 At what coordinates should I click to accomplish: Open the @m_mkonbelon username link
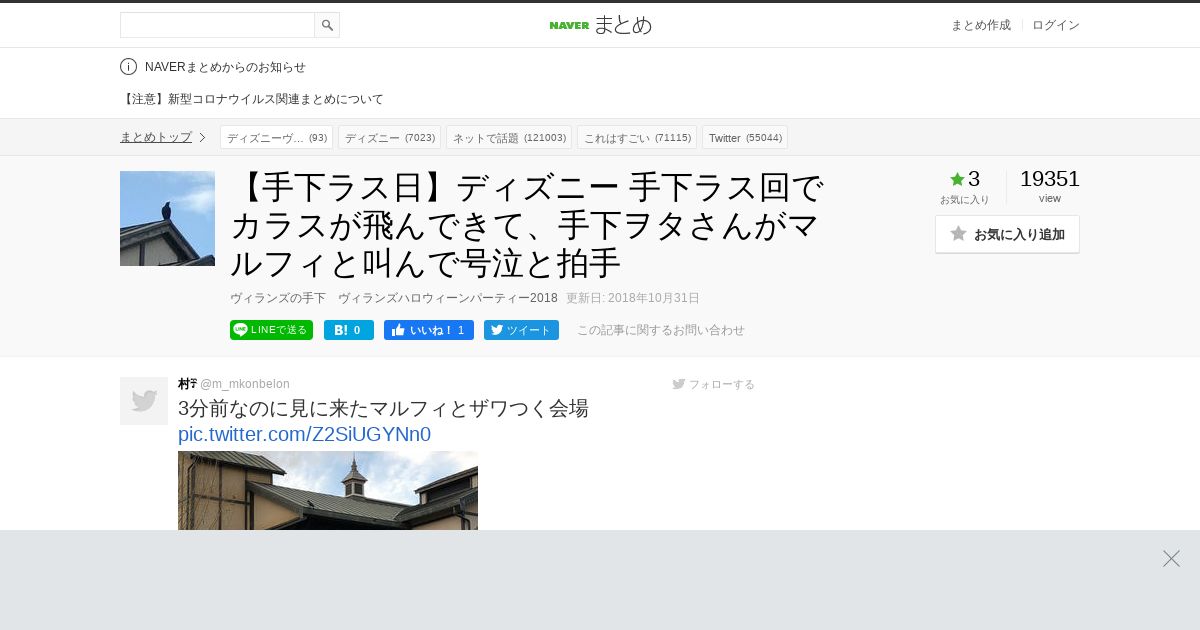click(245, 384)
